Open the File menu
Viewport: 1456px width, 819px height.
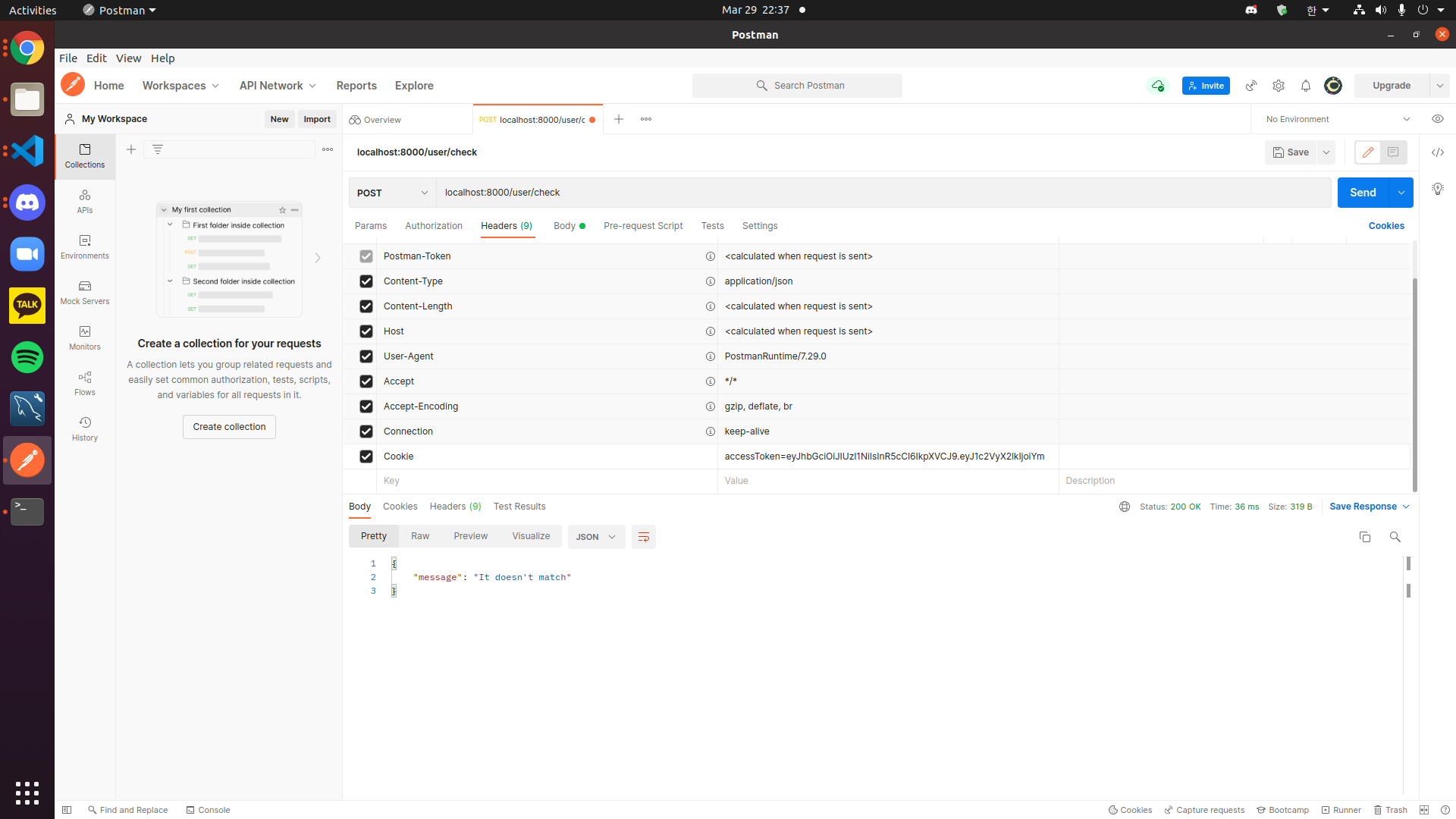coord(68,58)
